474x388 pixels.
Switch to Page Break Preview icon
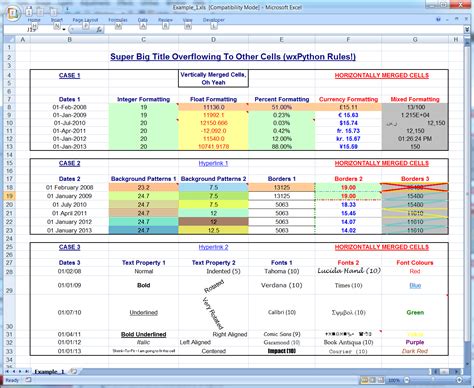381,380
